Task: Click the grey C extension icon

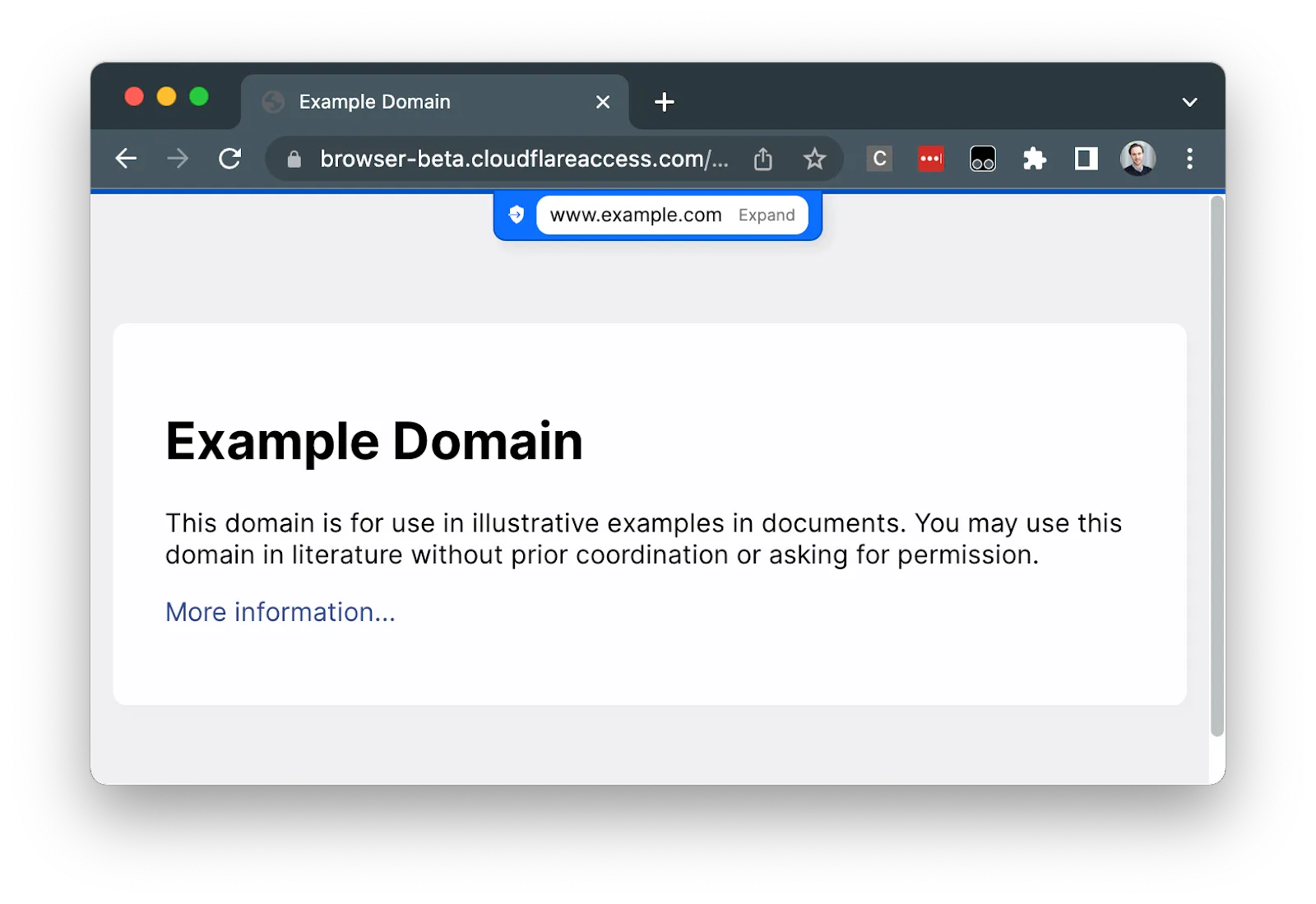Action: pos(878,159)
